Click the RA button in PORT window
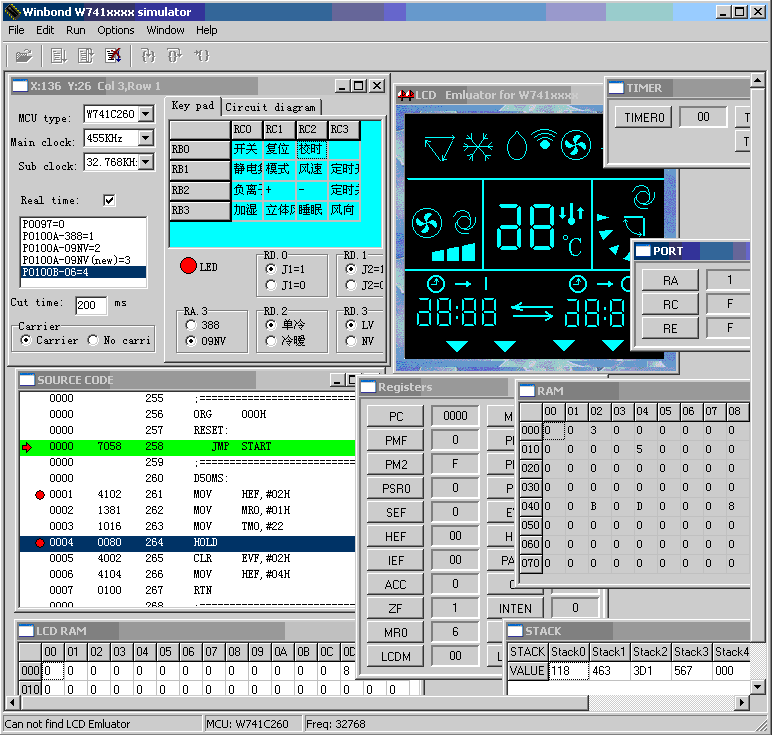772x735 pixels. click(x=670, y=281)
